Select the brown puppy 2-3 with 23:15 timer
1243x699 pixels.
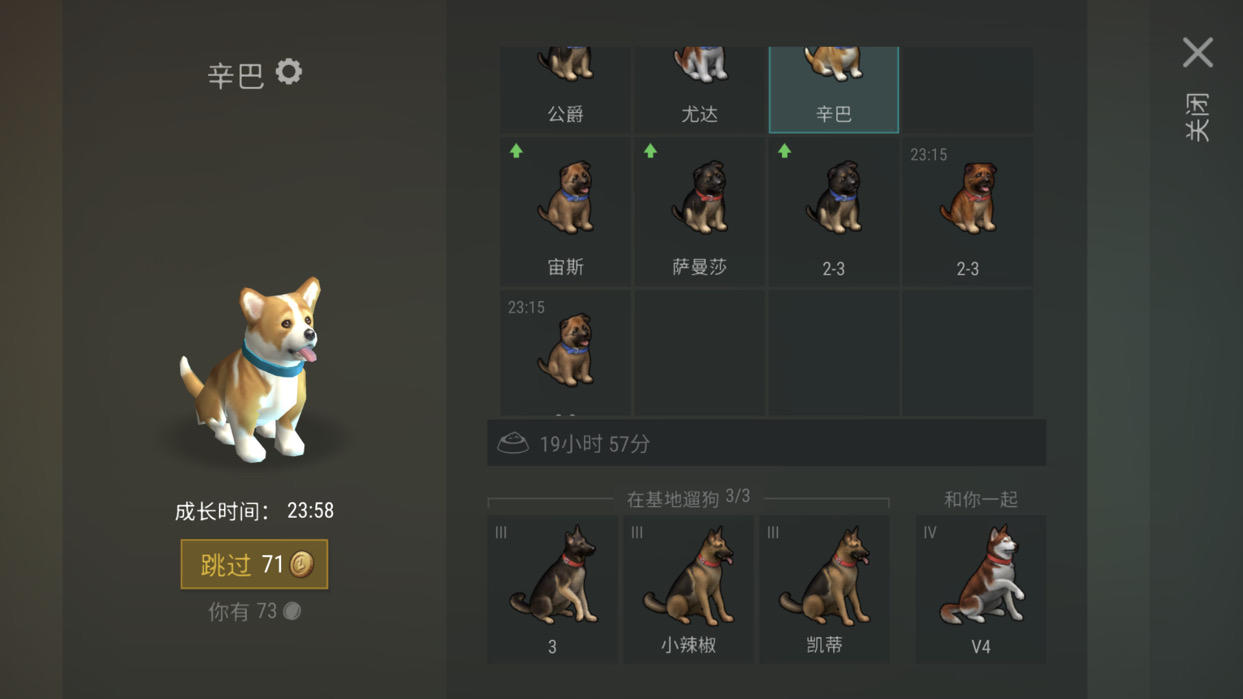(967, 212)
